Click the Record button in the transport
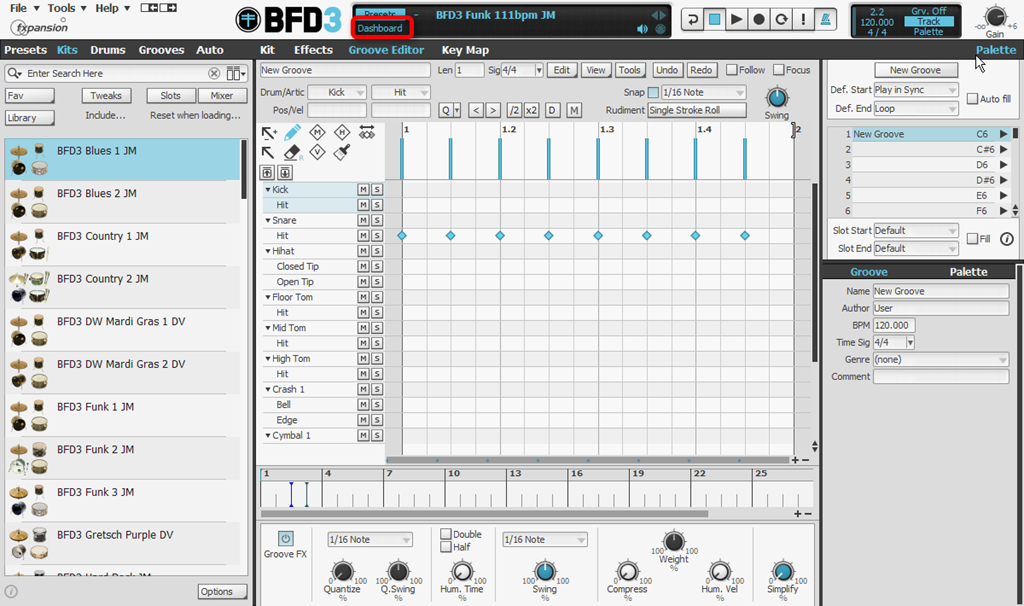The width and height of the screenshot is (1024, 606). [759, 18]
